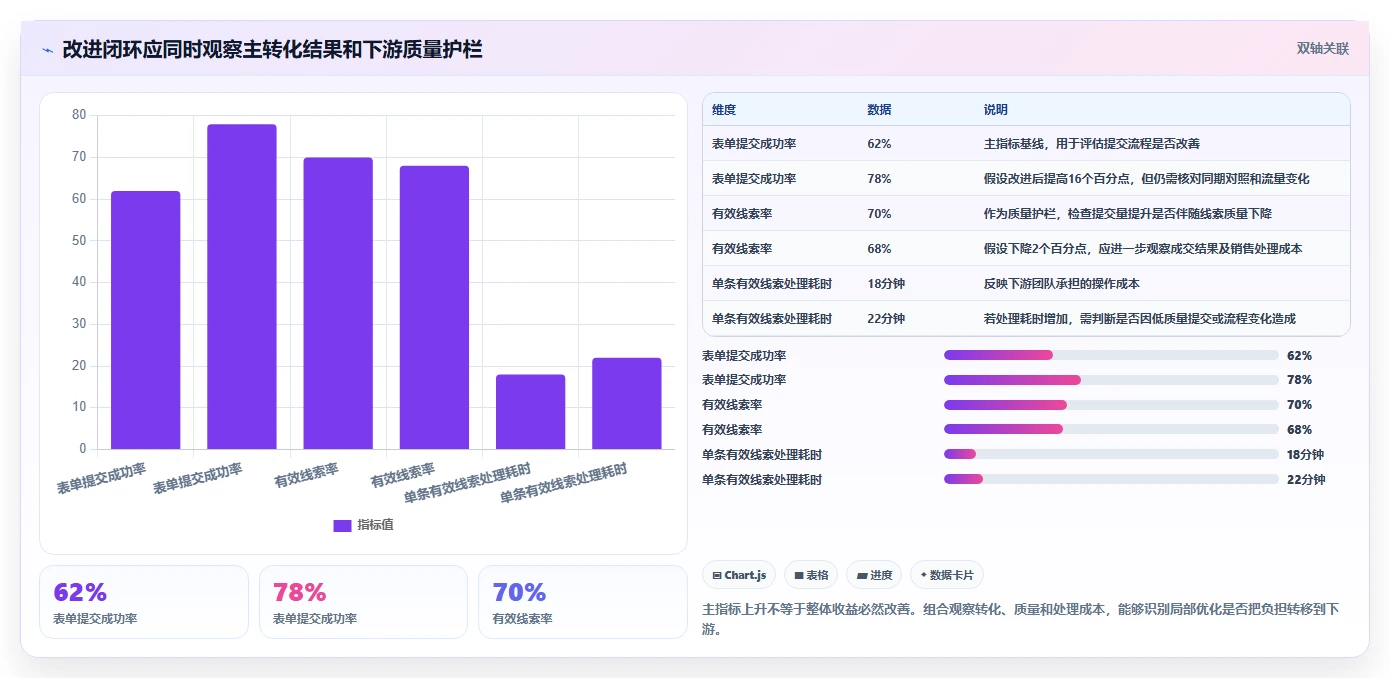
Task: Click the 62% progress bar
Action: [x=1111, y=355]
